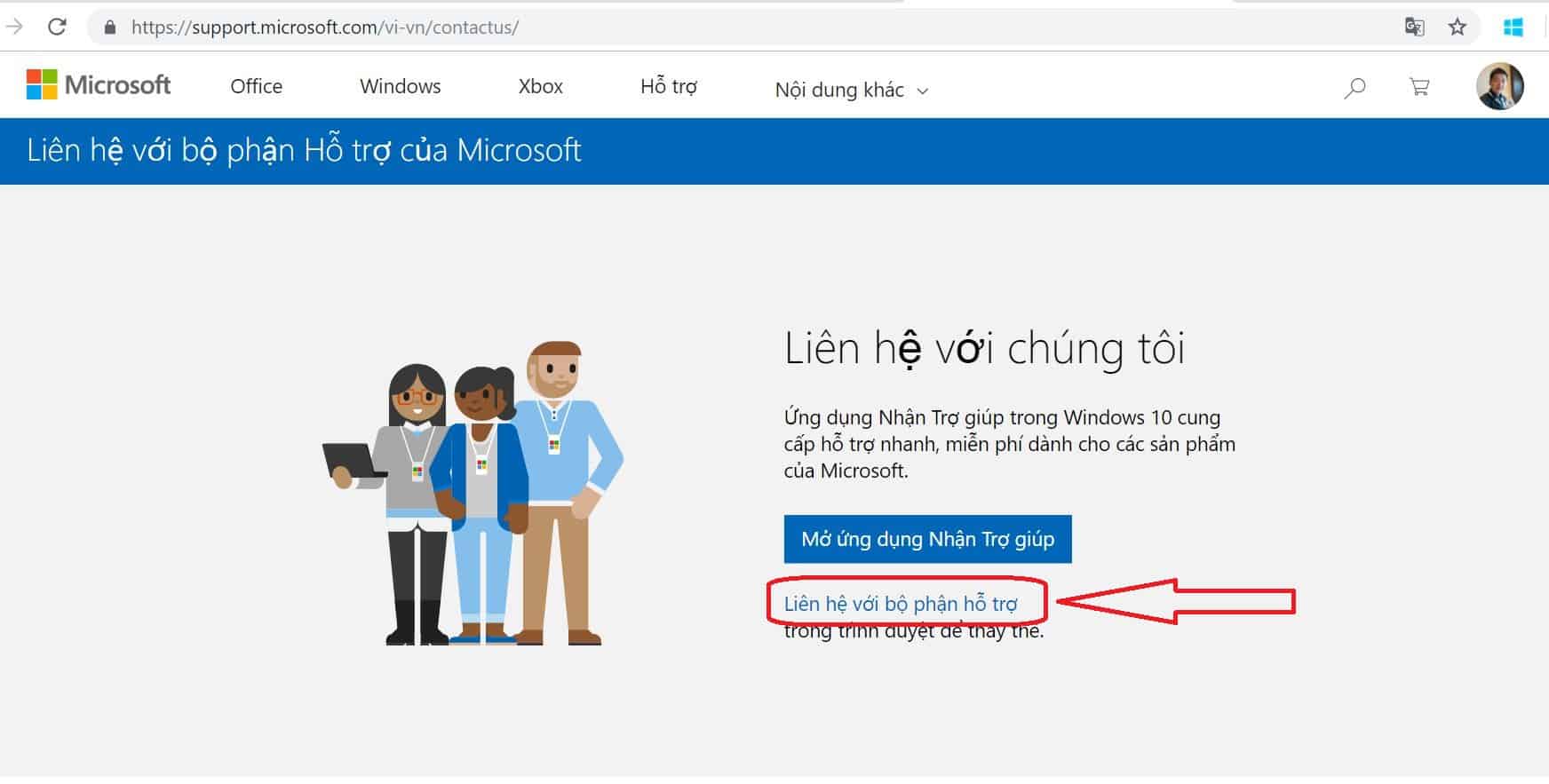Click the Windows logo extension icon
This screenshot has height=784, width=1549.
pos(1513,28)
